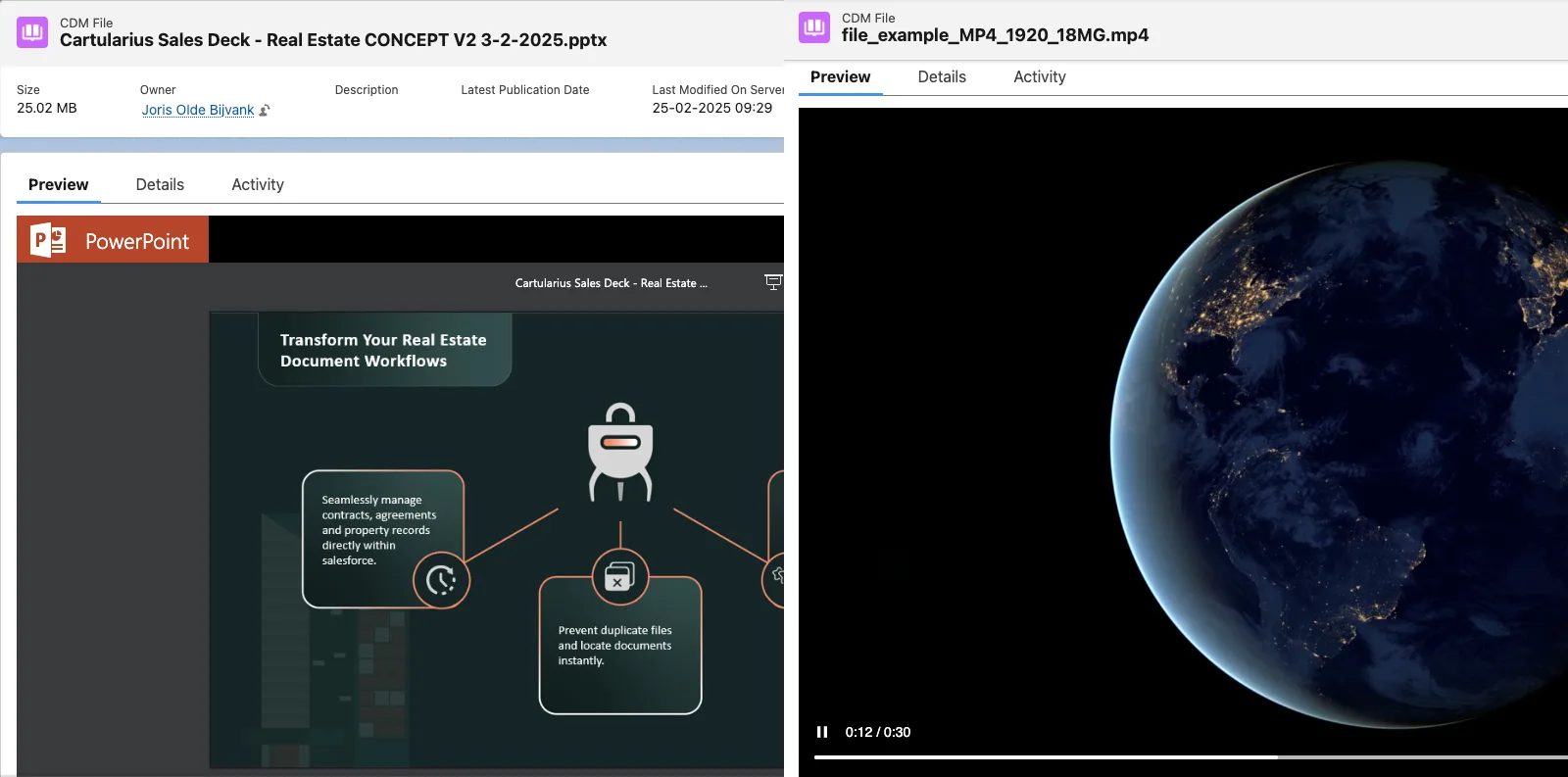Open owner profile Joris Olde Bijvank
Viewport: 1568px width, 777px height.
pos(198,110)
